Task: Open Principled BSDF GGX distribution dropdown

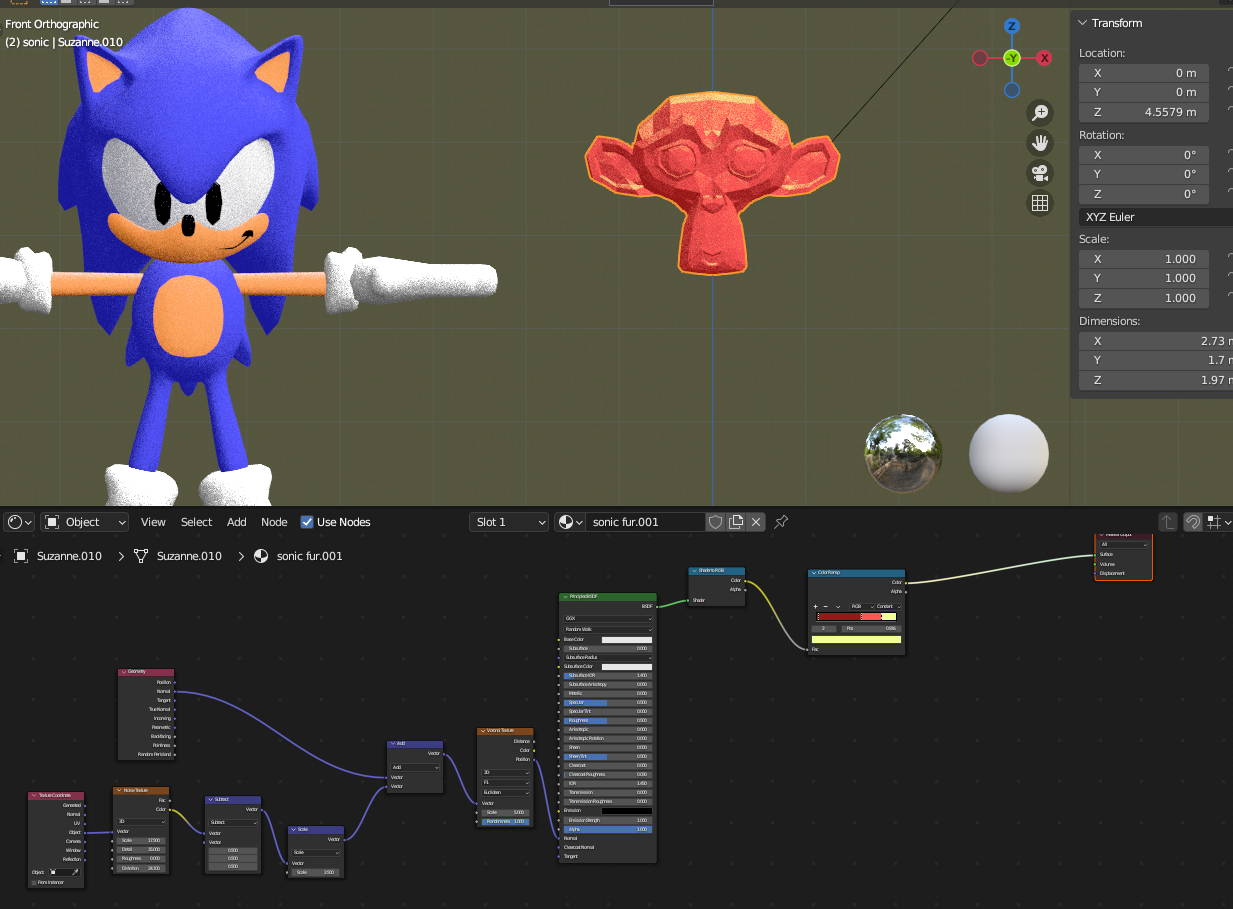Action: tap(608, 618)
